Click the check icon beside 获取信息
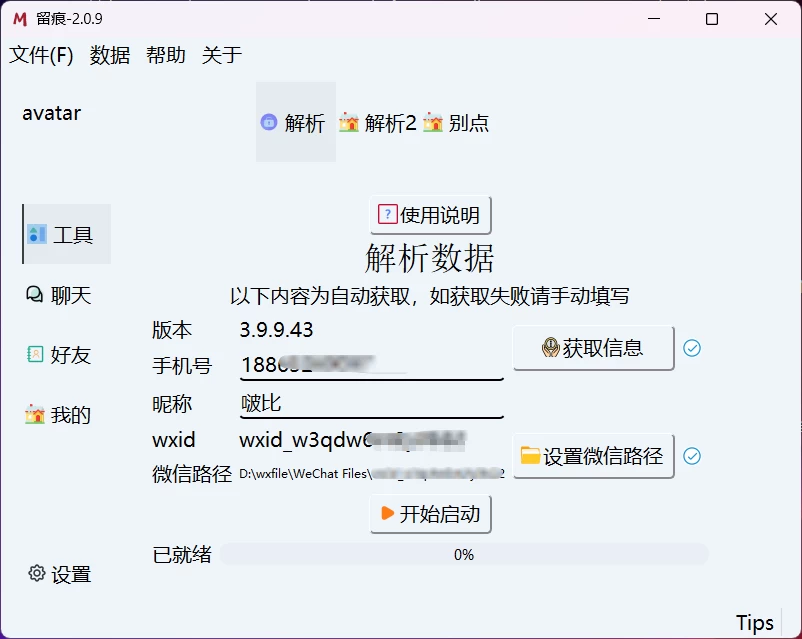 tap(692, 348)
